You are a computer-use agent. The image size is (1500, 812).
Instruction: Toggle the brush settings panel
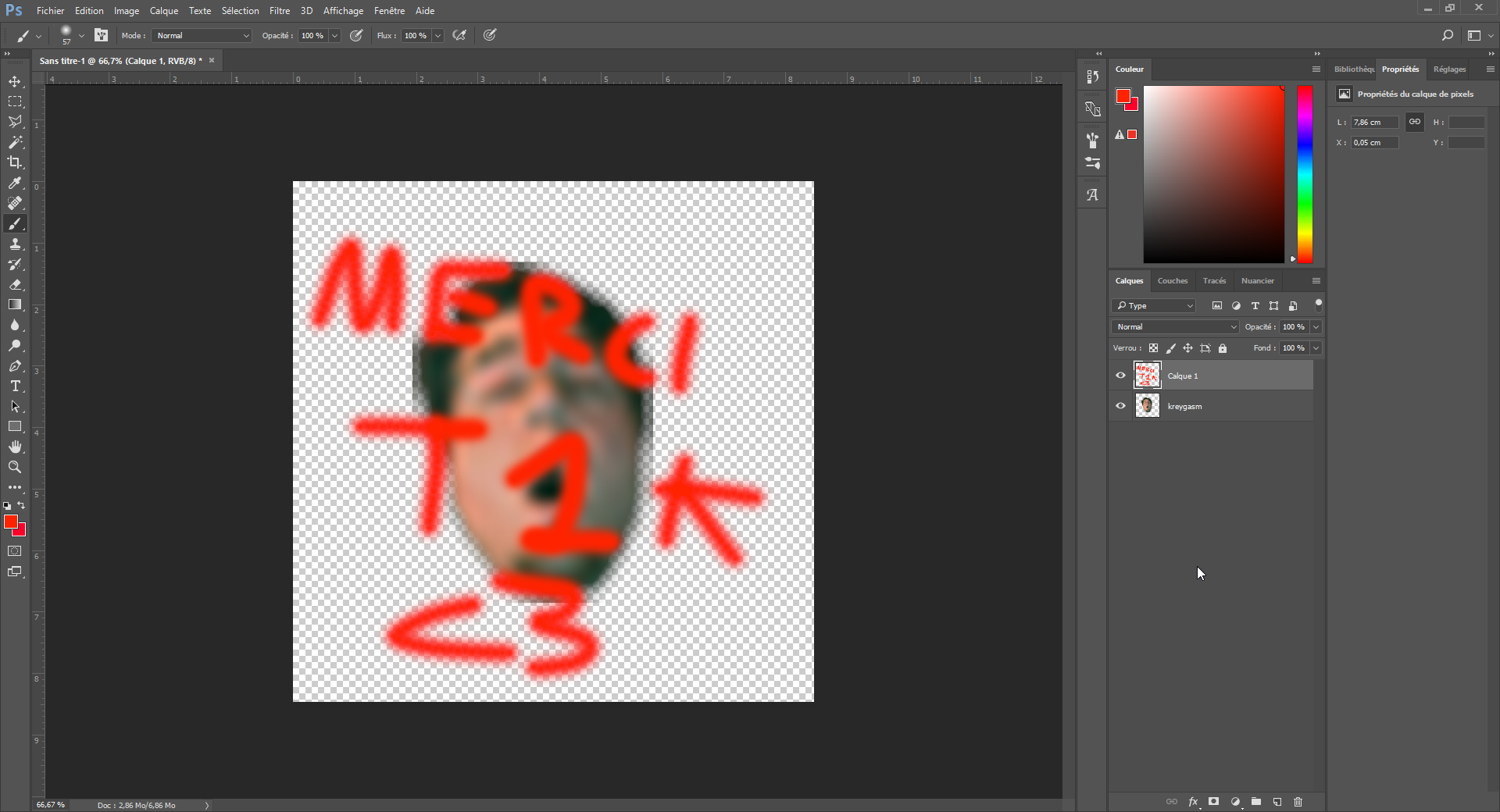click(101, 35)
